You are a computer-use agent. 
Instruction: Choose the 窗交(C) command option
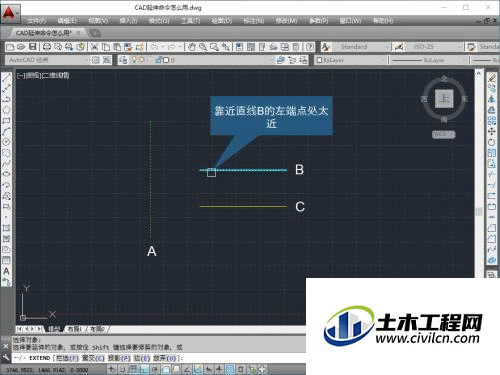pos(93,358)
